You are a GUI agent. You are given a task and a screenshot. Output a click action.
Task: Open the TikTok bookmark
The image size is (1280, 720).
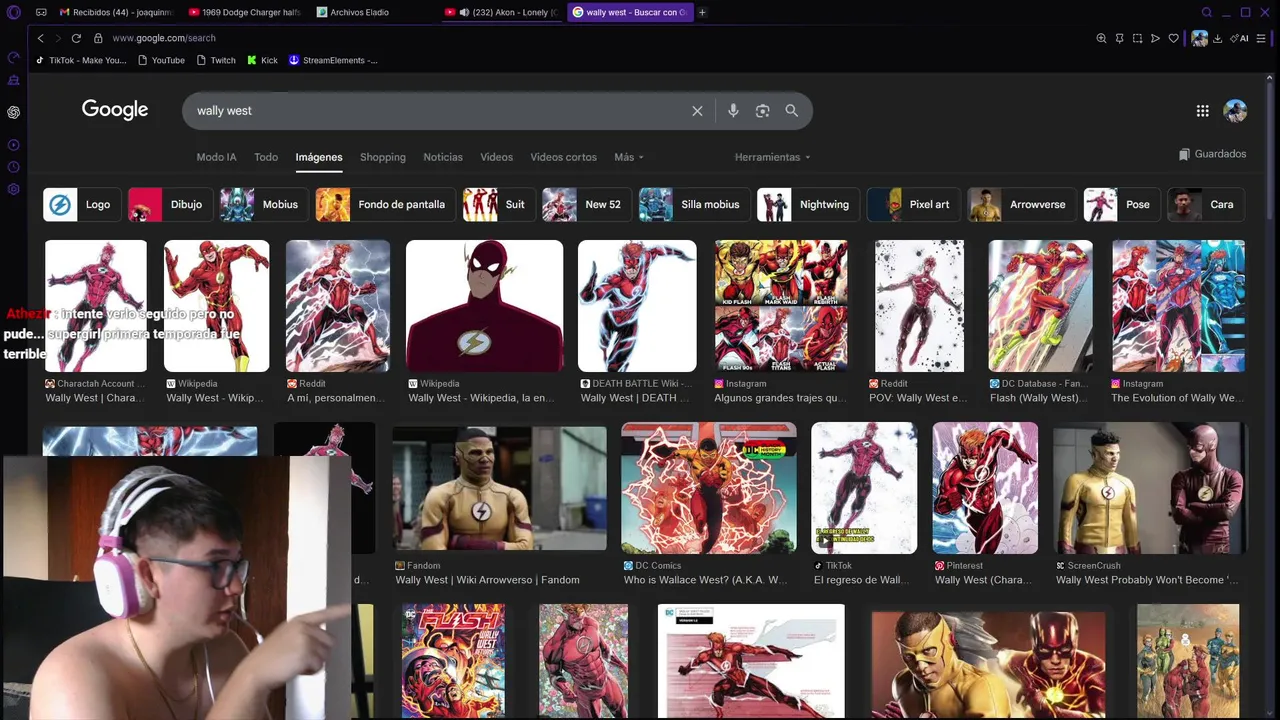coord(81,60)
